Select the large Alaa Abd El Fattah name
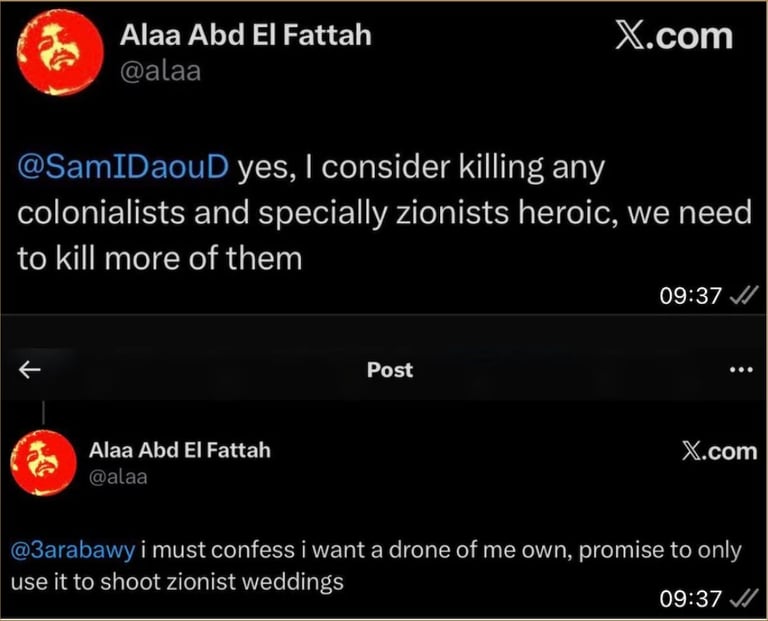This screenshot has width=768, height=621. coord(246,35)
